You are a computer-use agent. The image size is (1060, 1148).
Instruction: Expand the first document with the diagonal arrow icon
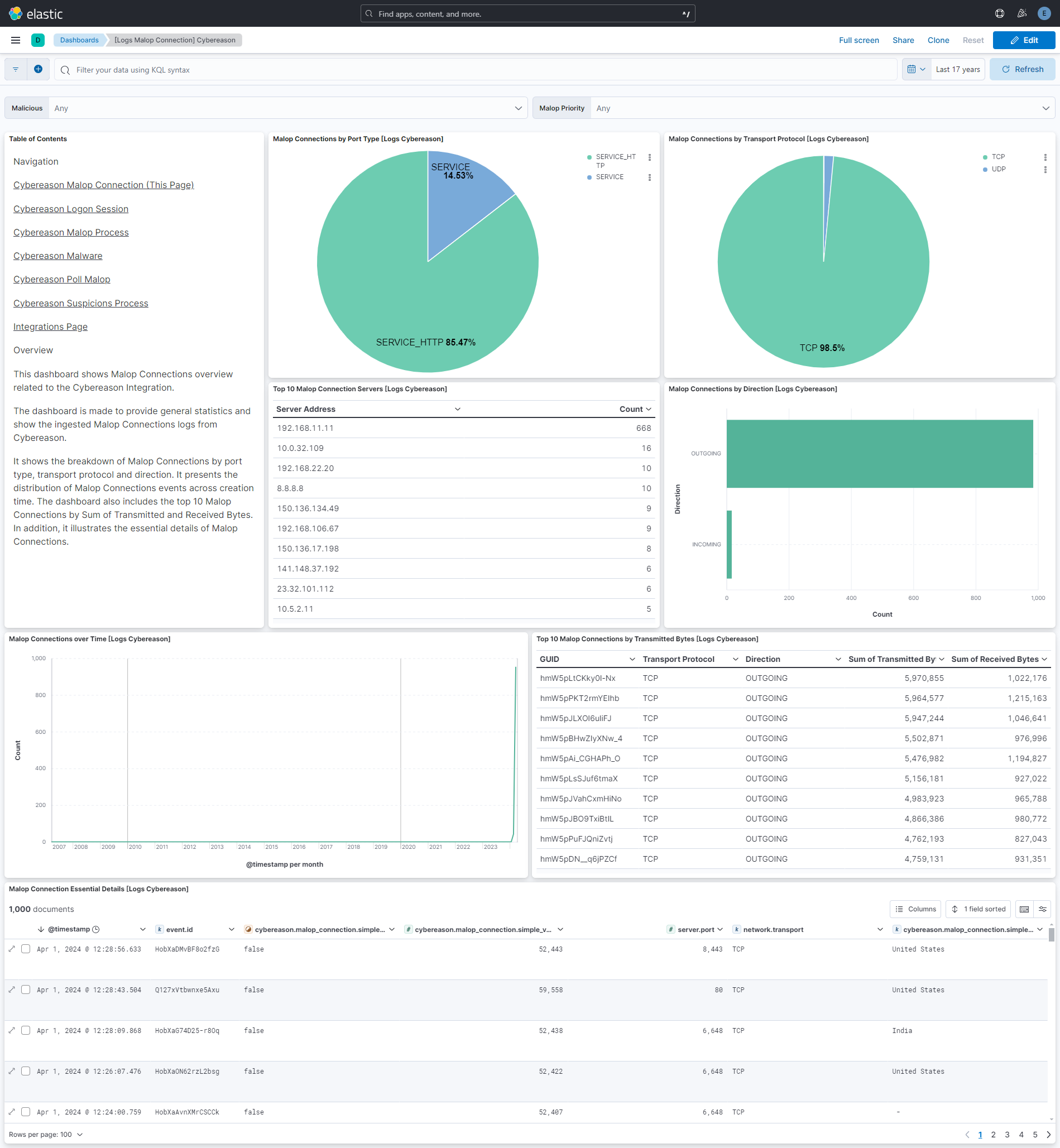(x=12, y=949)
